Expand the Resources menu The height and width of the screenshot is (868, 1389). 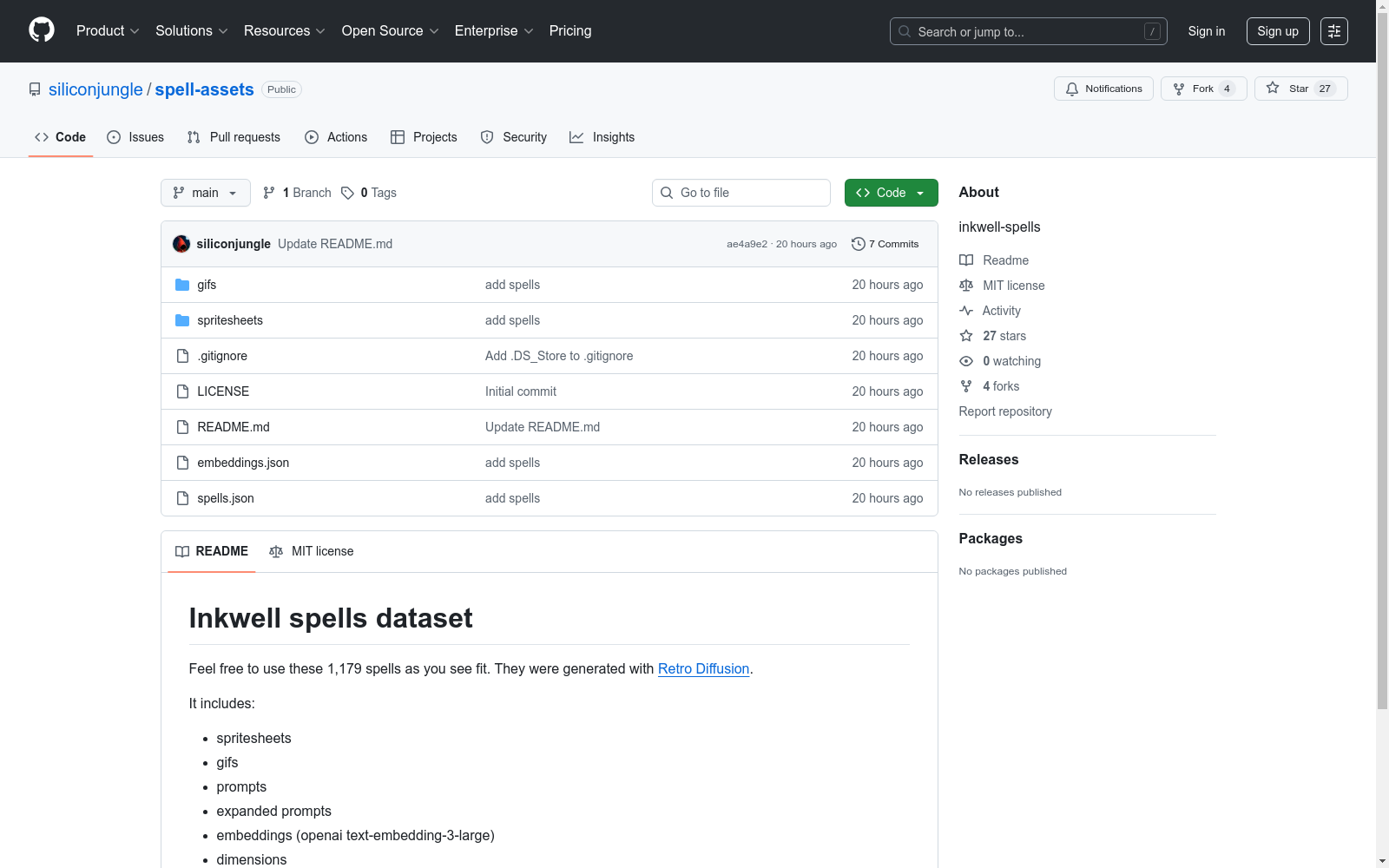[285, 30]
